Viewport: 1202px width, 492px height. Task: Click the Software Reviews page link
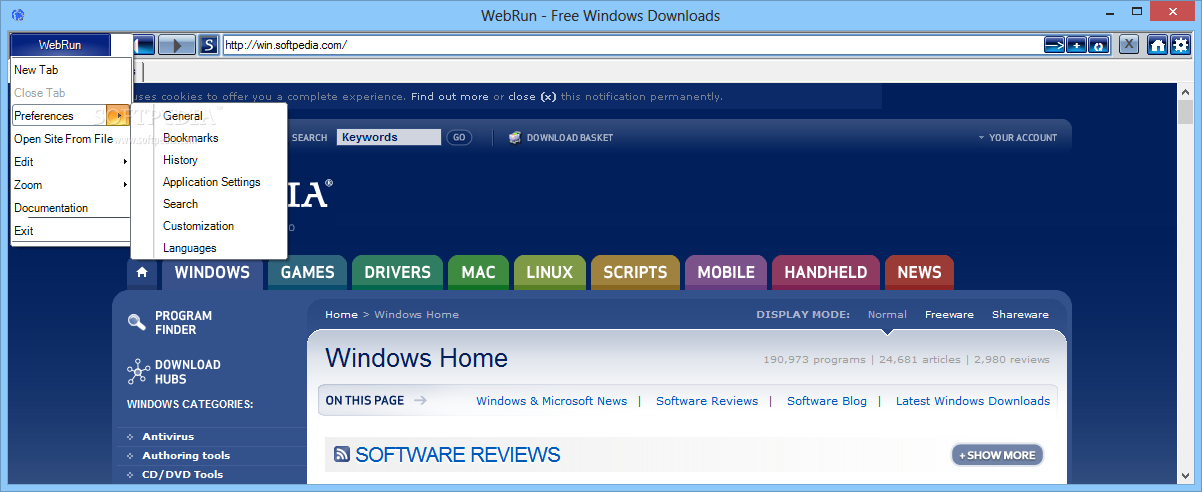[x=707, y=401]
